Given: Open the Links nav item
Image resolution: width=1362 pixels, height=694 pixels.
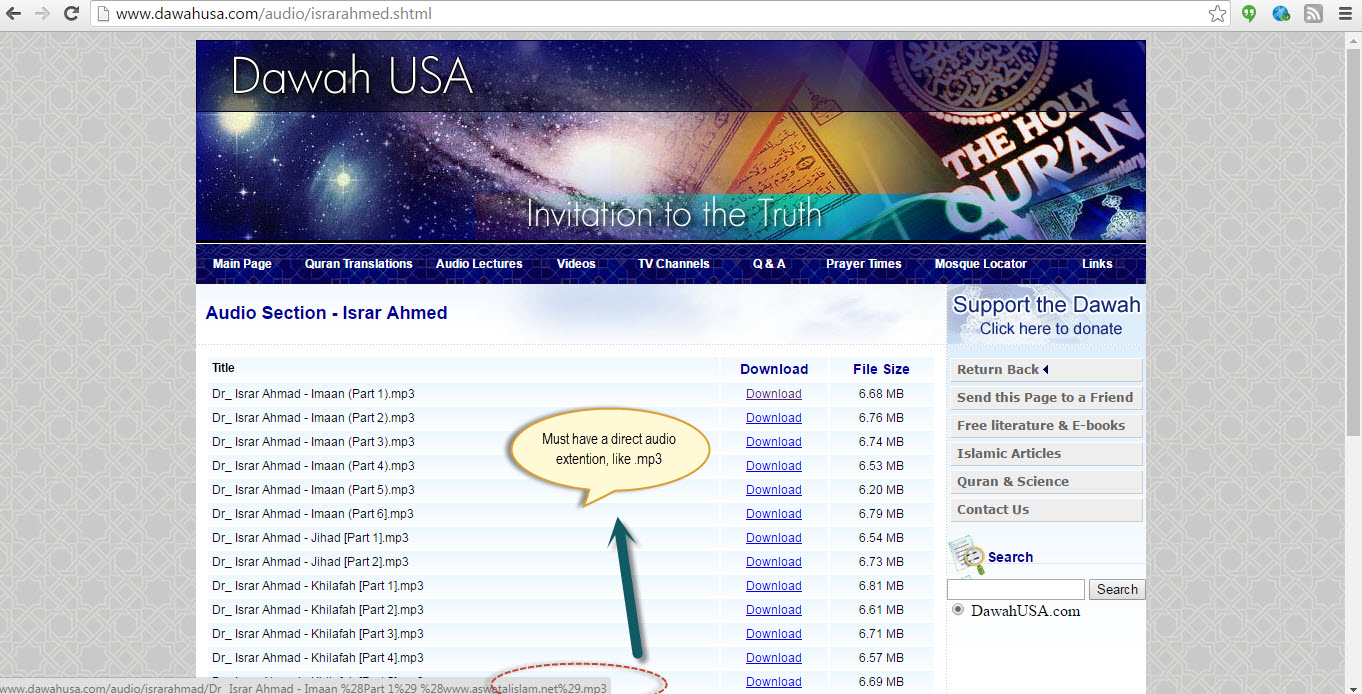Looking at the screenshot, I should pos(1097,264).
